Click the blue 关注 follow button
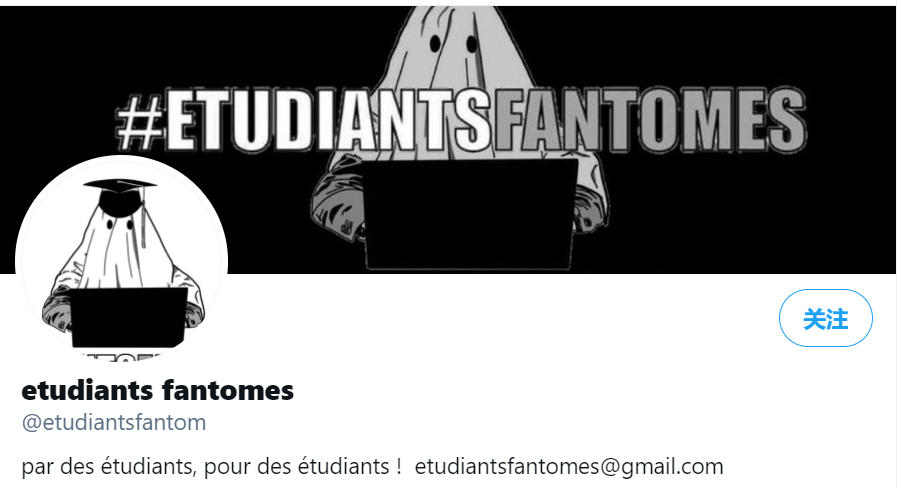 825,318
